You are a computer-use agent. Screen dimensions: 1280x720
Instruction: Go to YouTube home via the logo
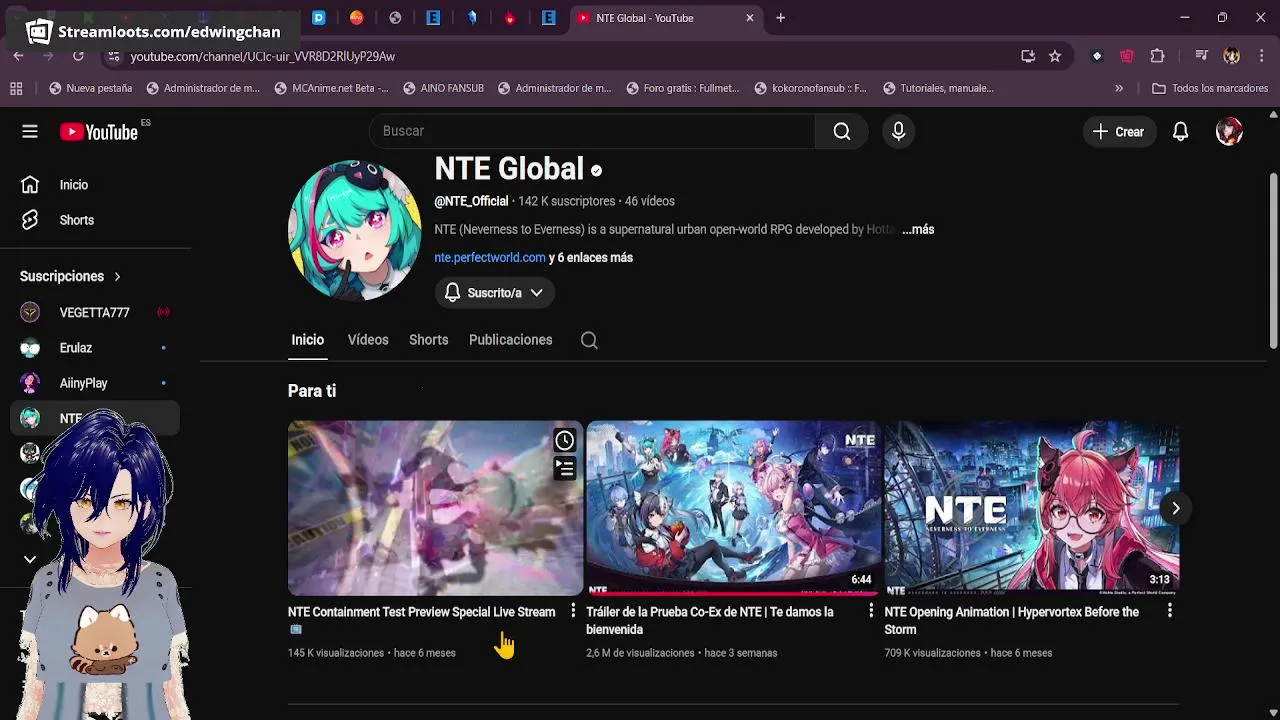point(98,132)
